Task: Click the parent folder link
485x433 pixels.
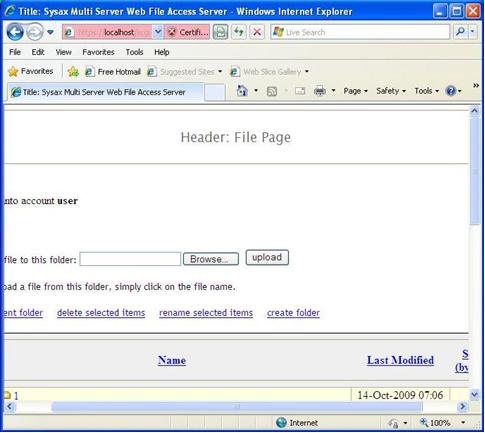Action: click(x=23, y=313)
